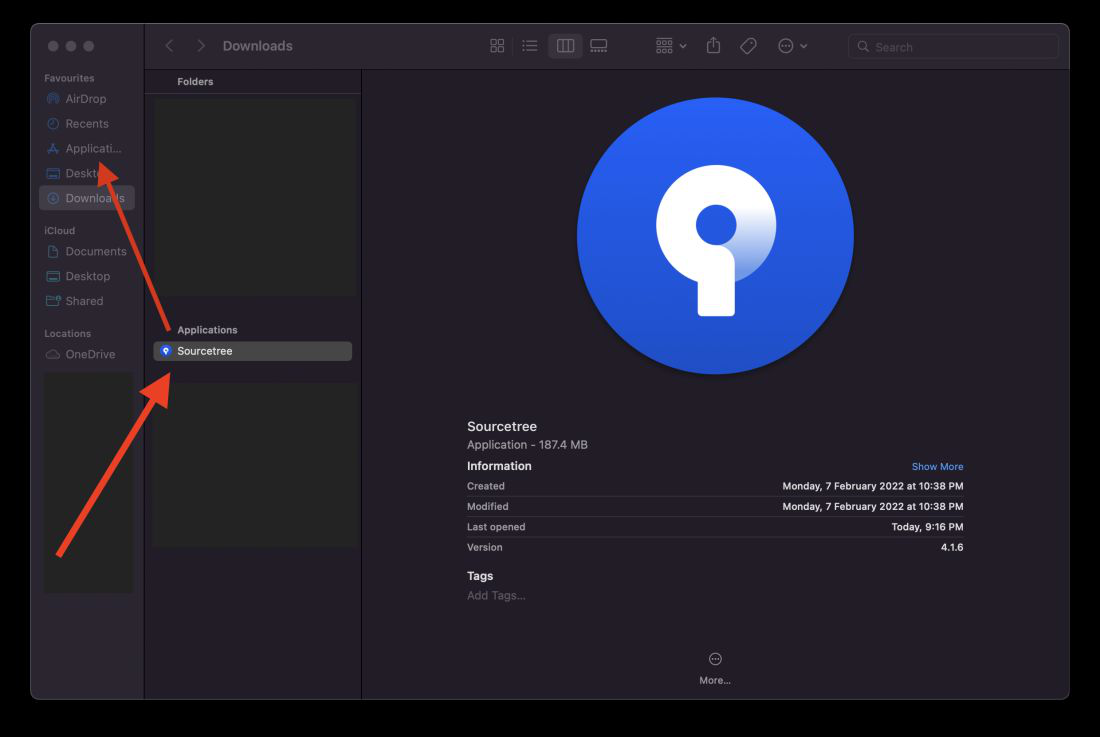Click the Share toolbar icon

713,46
